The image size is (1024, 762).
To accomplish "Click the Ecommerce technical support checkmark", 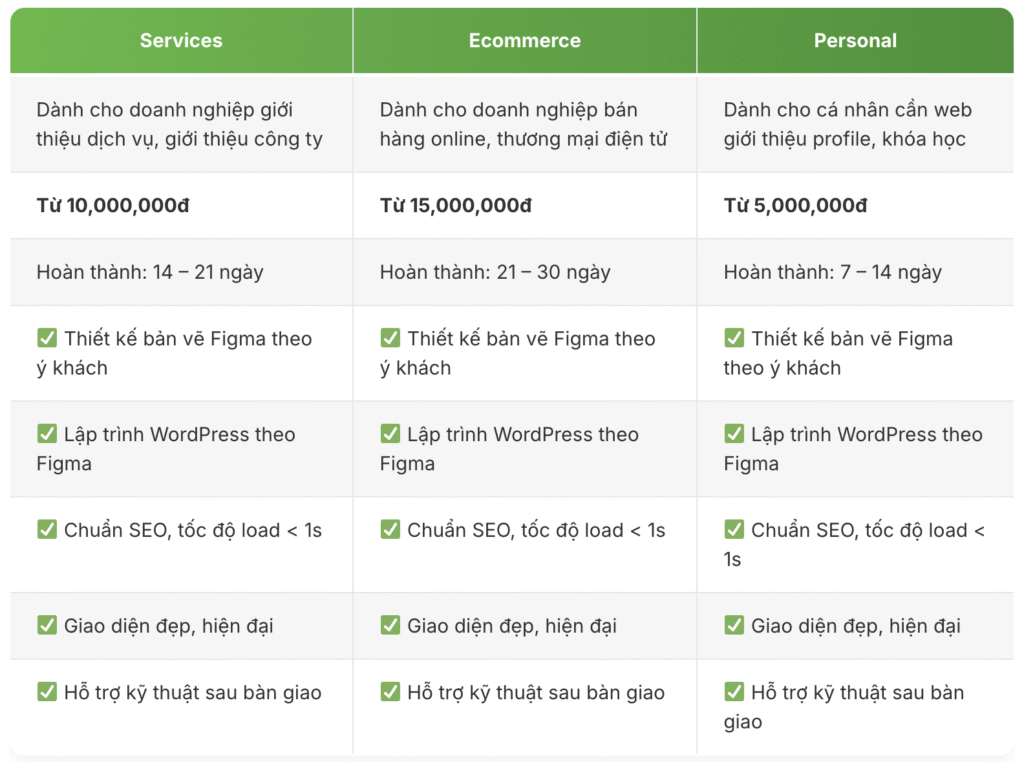I will (x=390, y=692).
